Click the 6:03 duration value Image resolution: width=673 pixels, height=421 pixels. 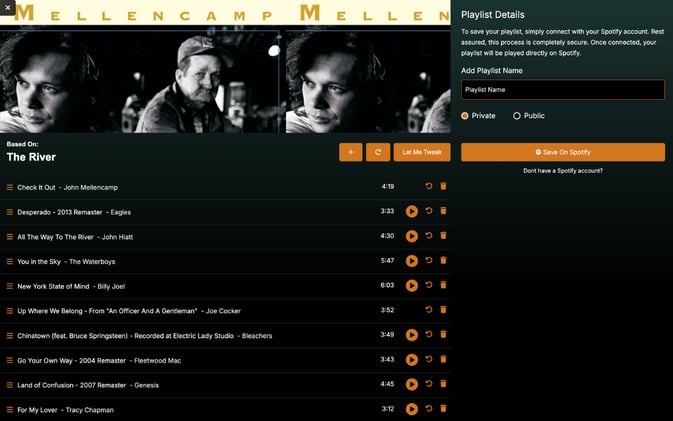tap(387, 285)
